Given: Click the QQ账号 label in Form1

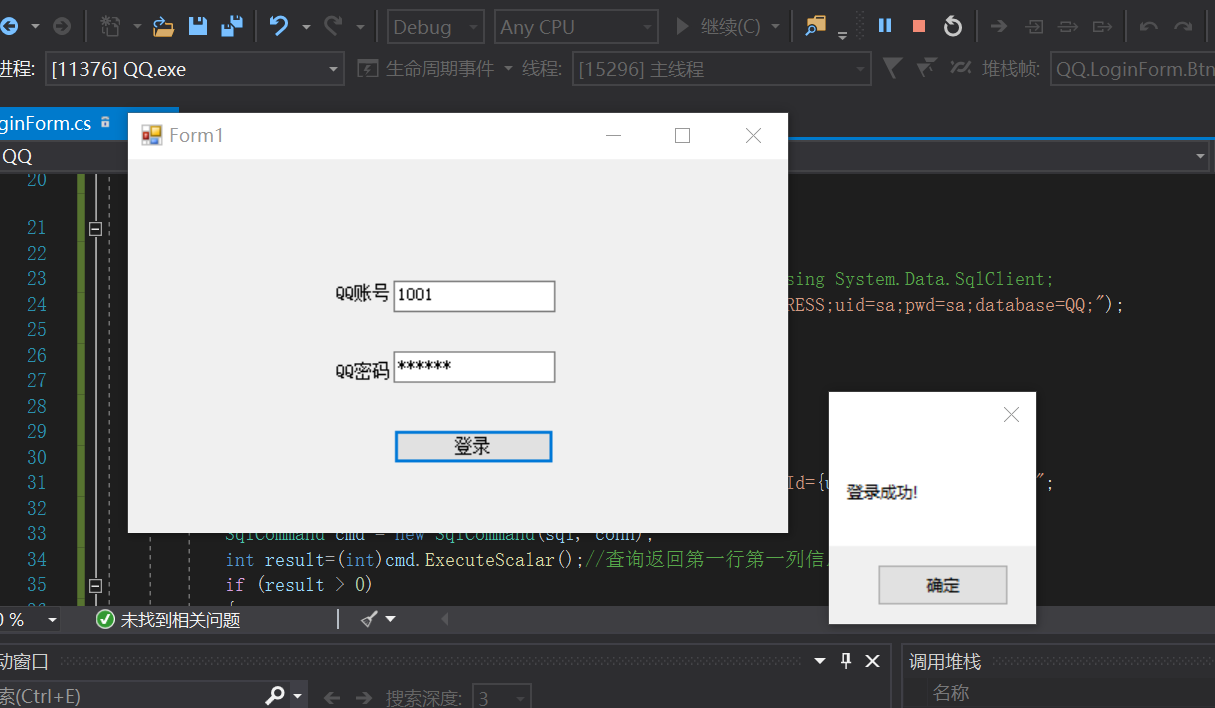Looking at the screenshot, I should tap(362, 293).
